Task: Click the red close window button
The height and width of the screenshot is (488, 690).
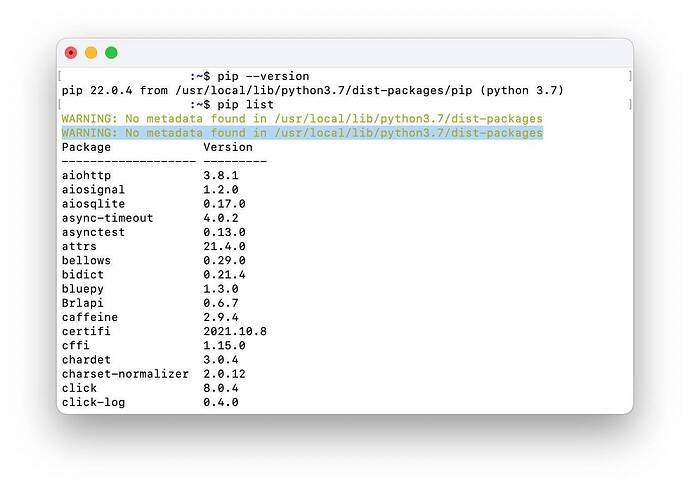Action: point(71,52)
